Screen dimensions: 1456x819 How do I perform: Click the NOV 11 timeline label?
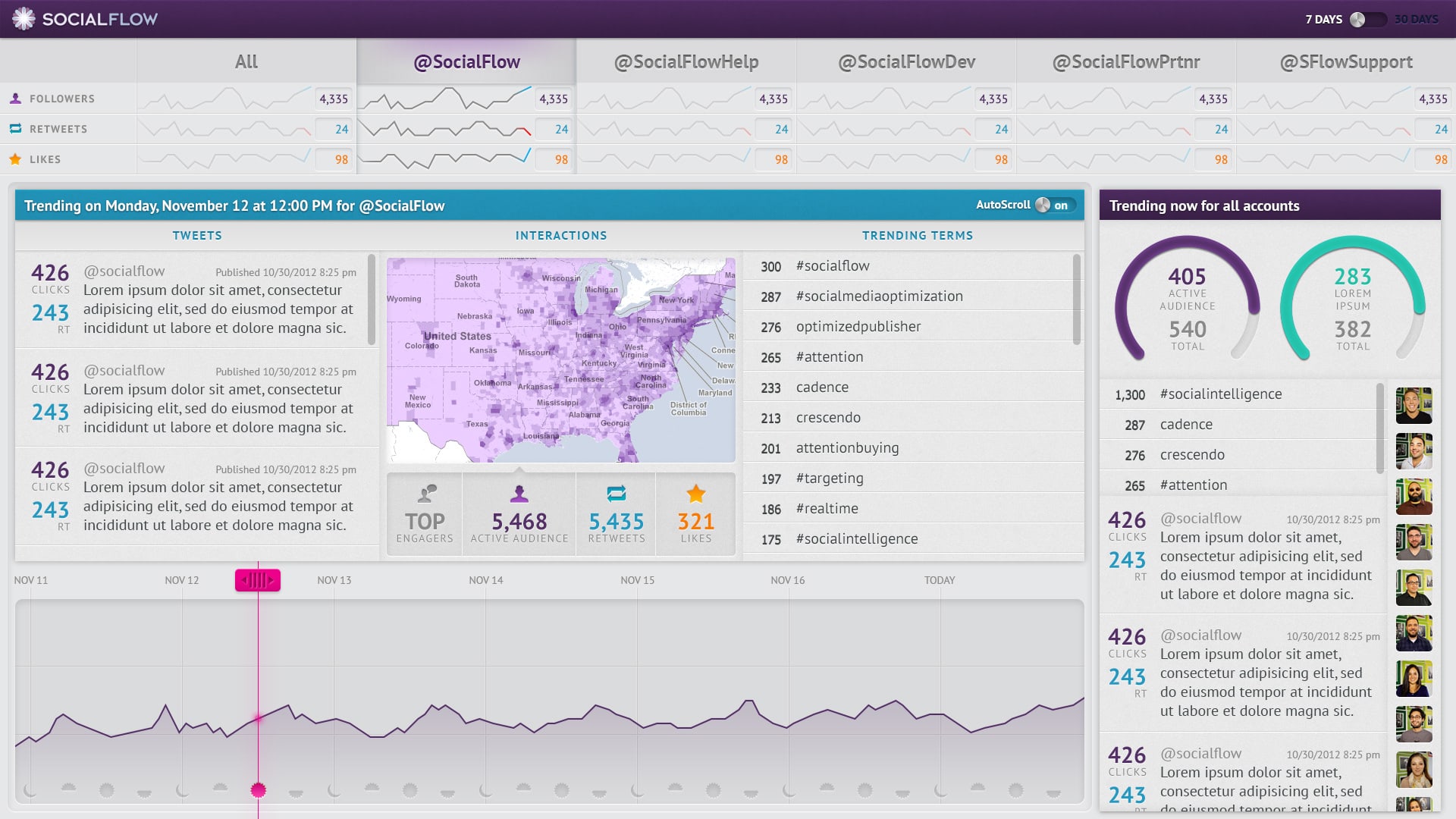(31, 580)
